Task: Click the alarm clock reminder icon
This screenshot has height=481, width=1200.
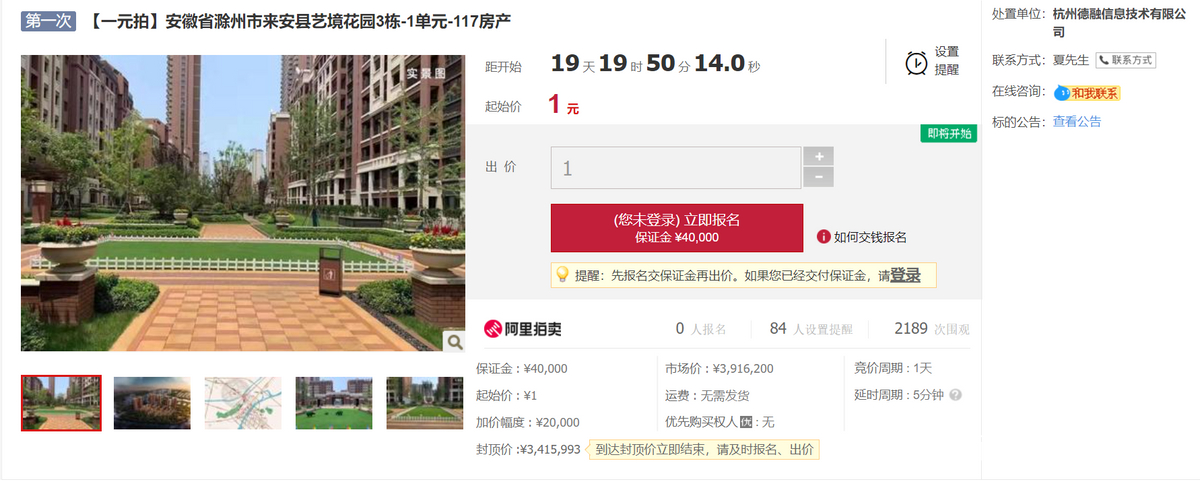Action: point(916,63)
